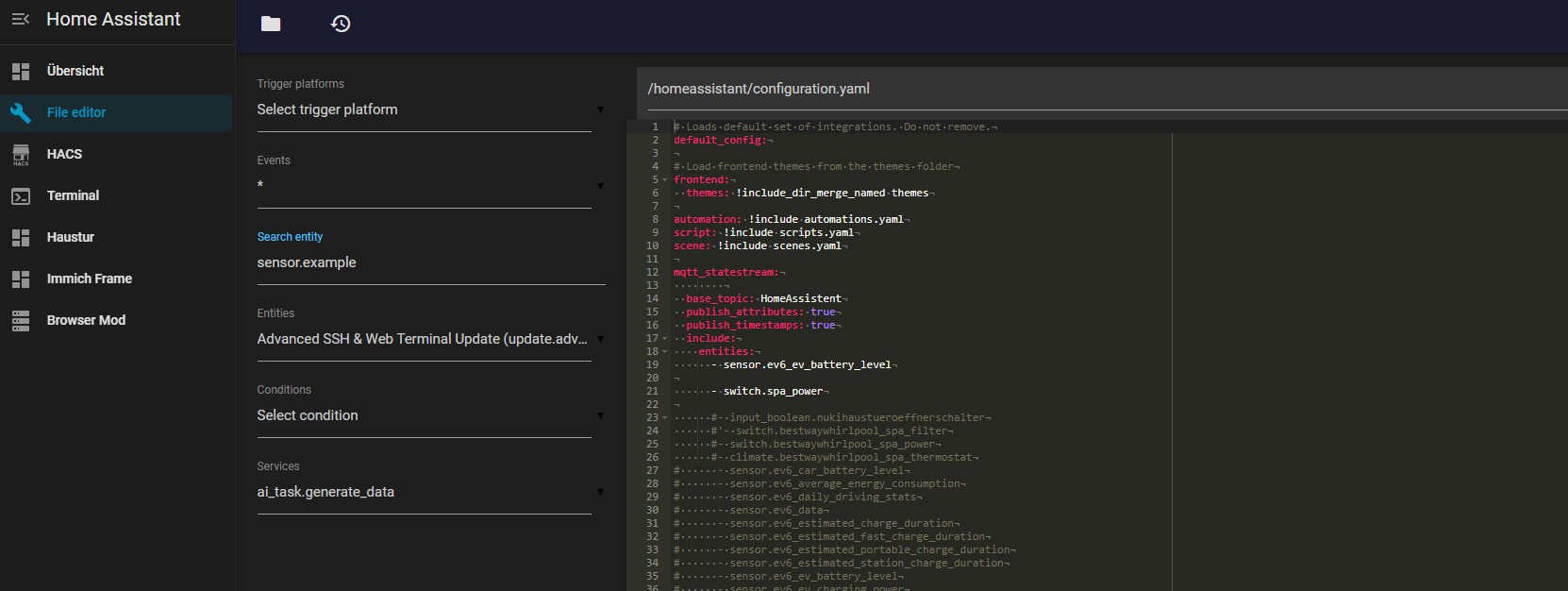Click the script include scripts.yaml line
This screenshot has width=1568, height=591.
pyautogui.click(x=766, y=232)
